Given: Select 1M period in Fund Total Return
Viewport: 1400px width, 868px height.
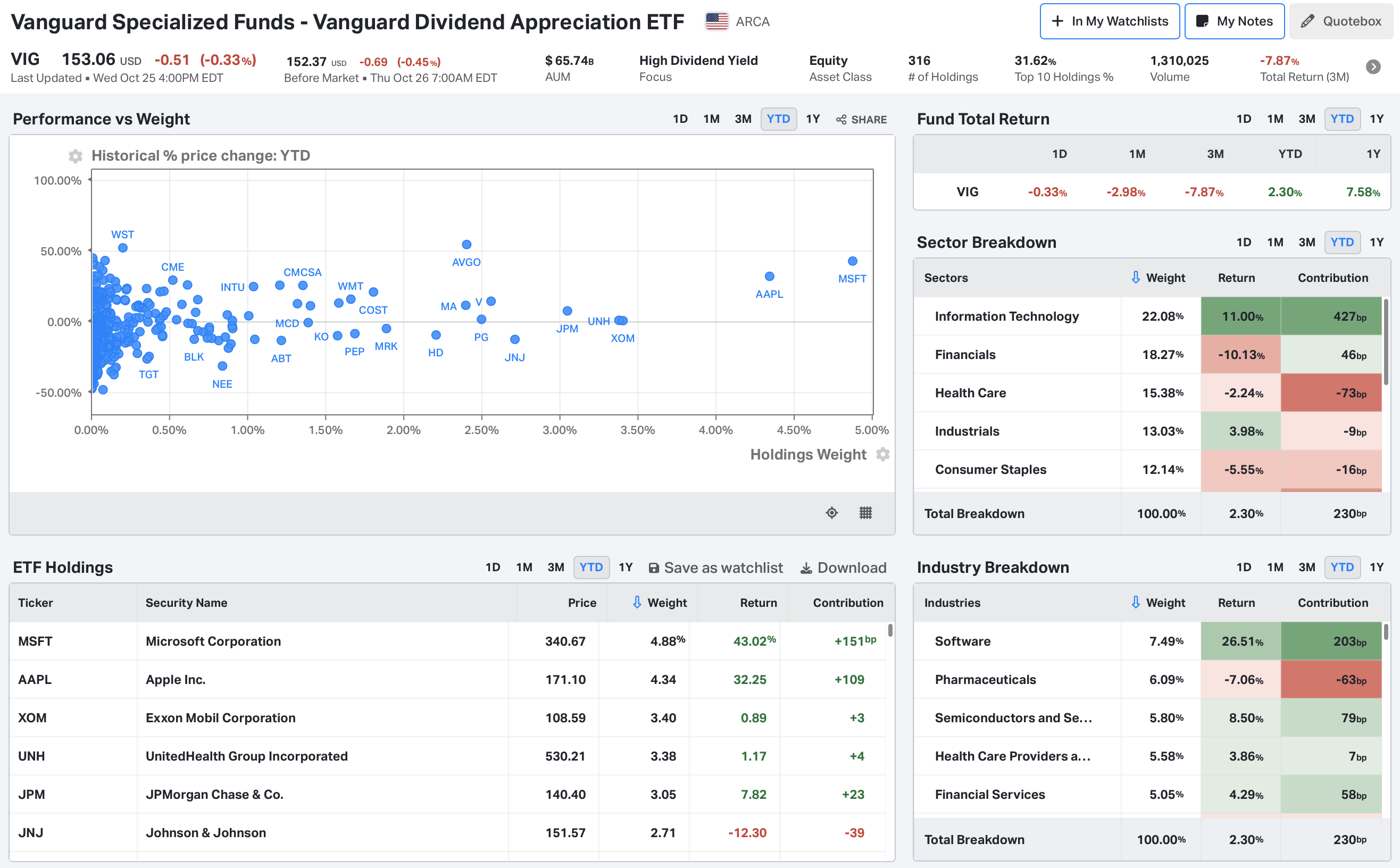Looking at the screenshot, I should 1274,119.
